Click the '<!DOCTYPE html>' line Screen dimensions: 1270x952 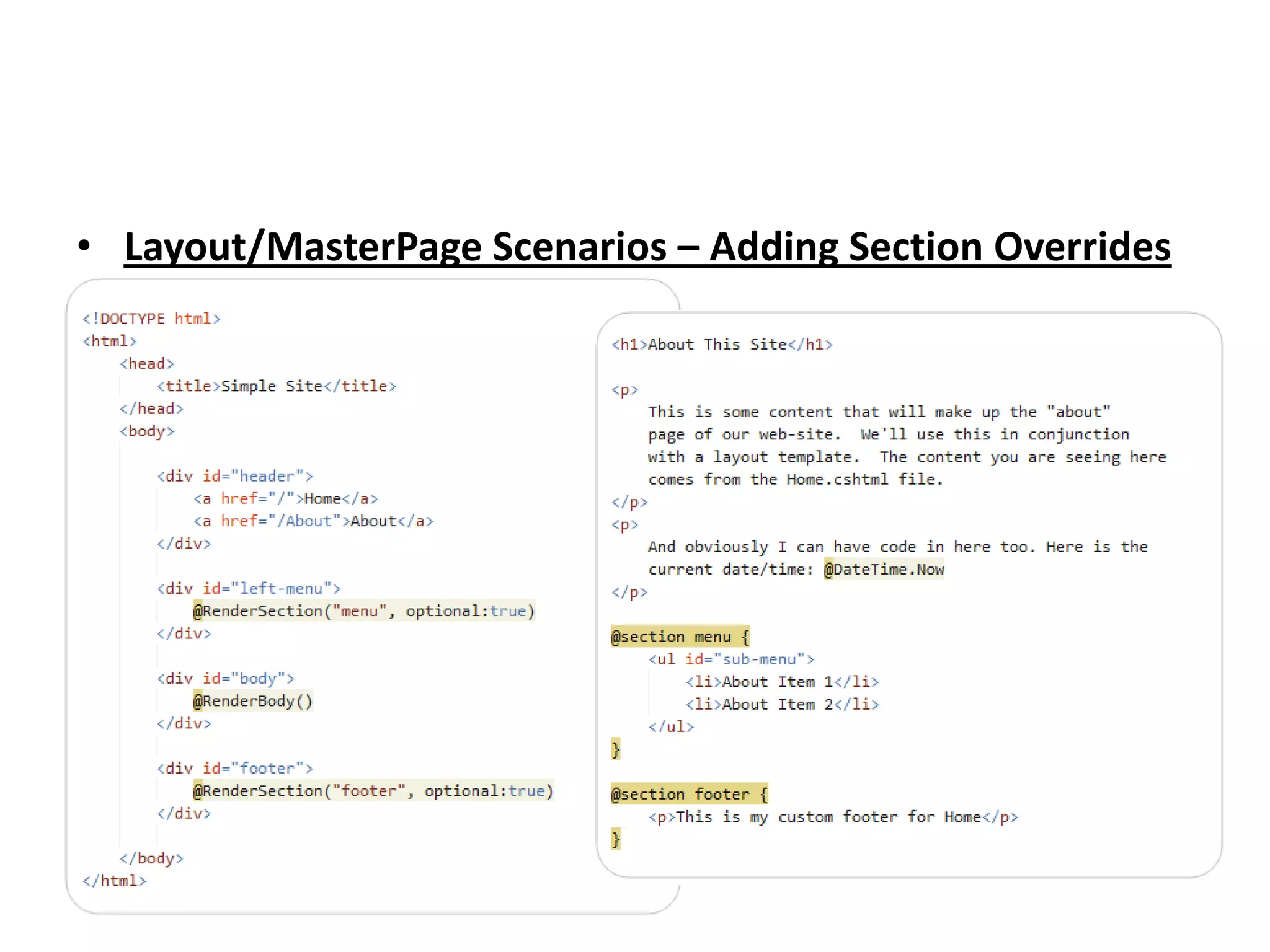point(151,319)
